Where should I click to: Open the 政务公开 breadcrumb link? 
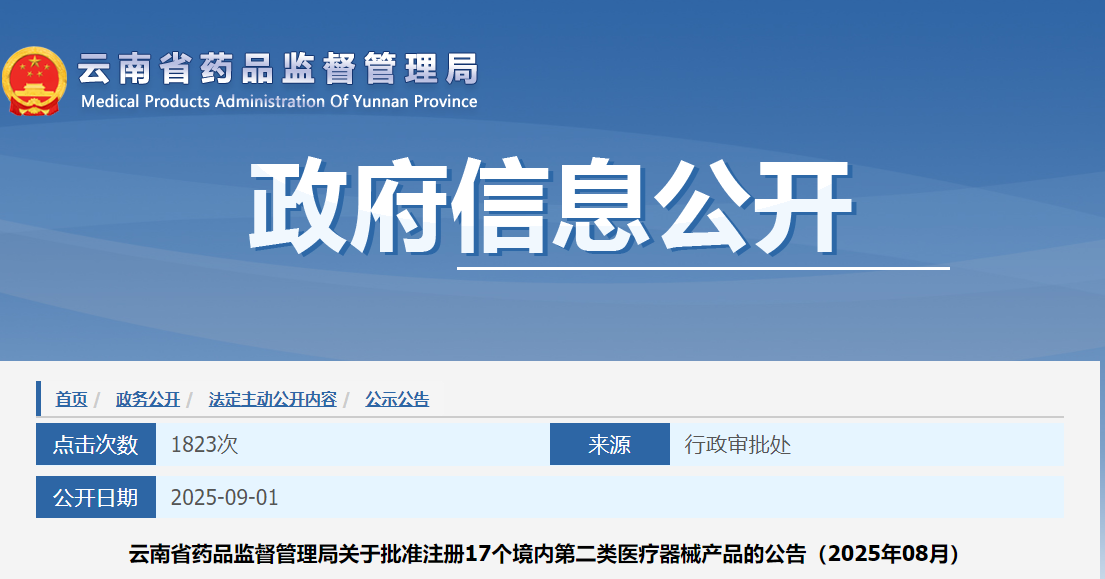(x=148, y=399)
